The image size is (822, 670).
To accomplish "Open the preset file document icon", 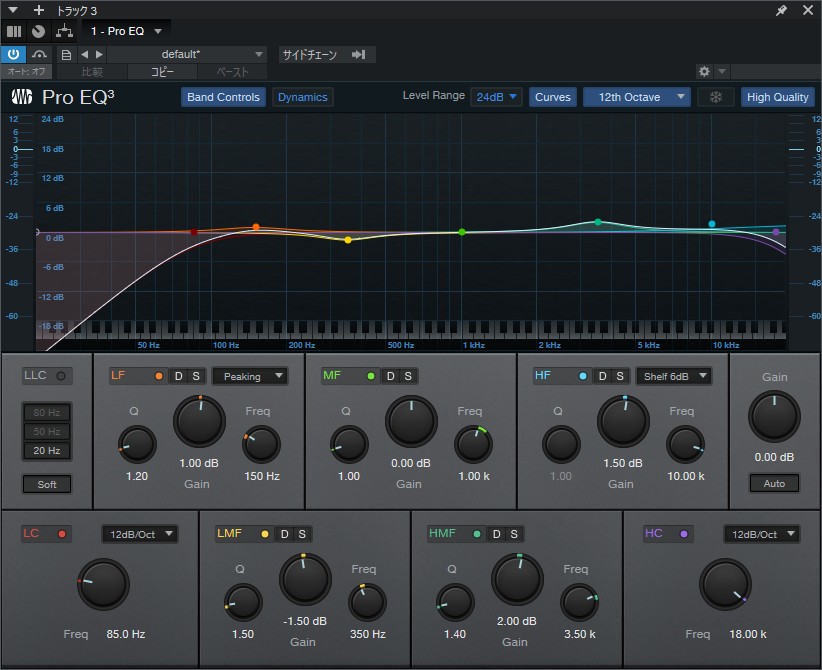I will click(x=66, y=55).
